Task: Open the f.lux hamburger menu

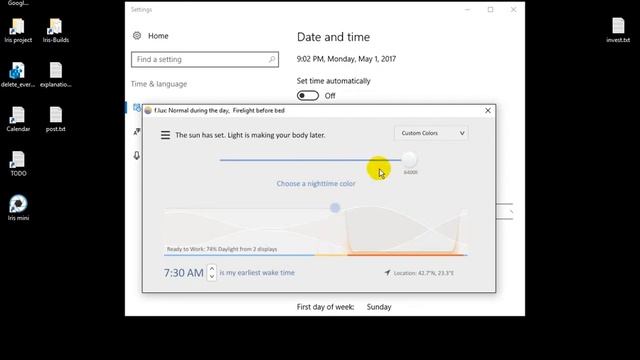Action: pyautogui.click(x=165, y=135)
